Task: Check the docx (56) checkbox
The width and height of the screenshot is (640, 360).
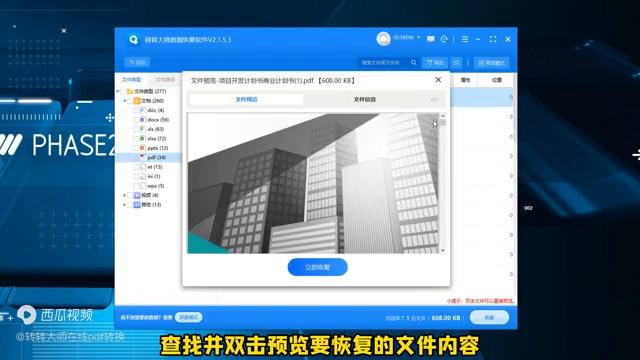Action: point(136,120)
